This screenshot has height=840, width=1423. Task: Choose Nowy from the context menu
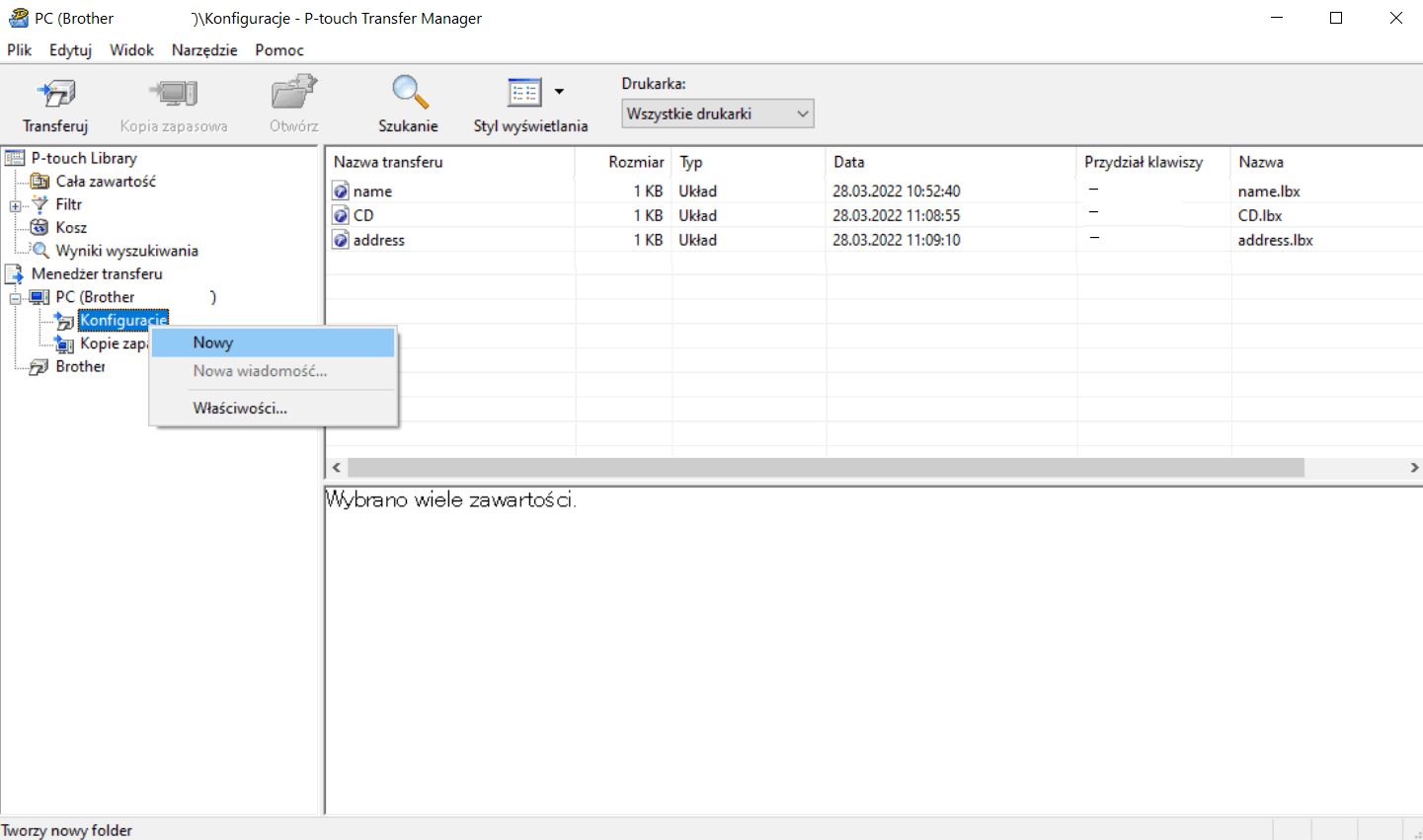pos(213,343)
